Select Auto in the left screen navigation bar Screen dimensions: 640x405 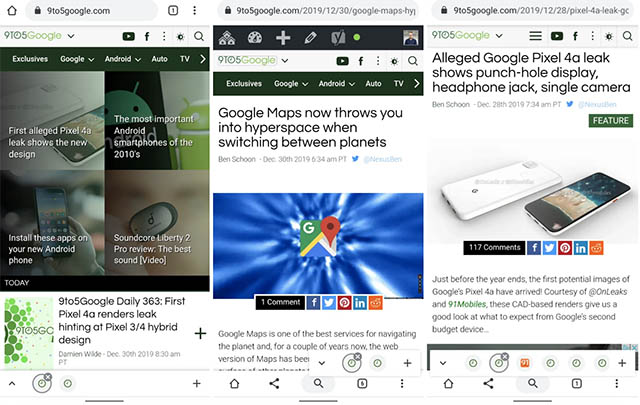click(159, 59)
